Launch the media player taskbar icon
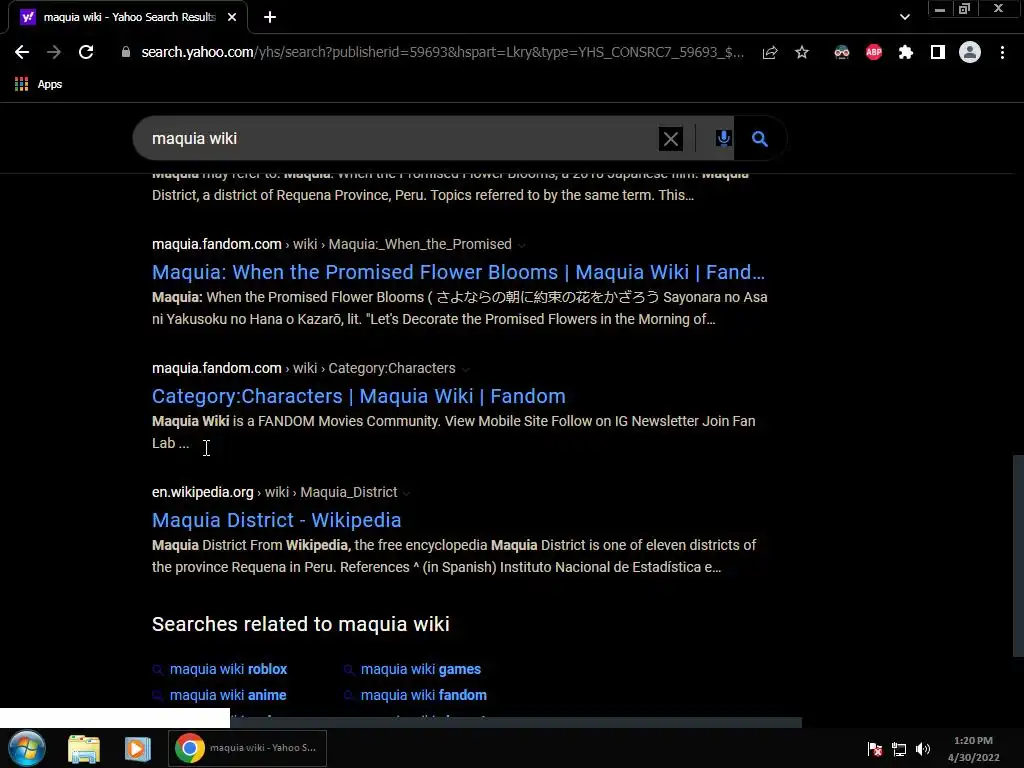The image size is (1024, 768). pos(137,749)
